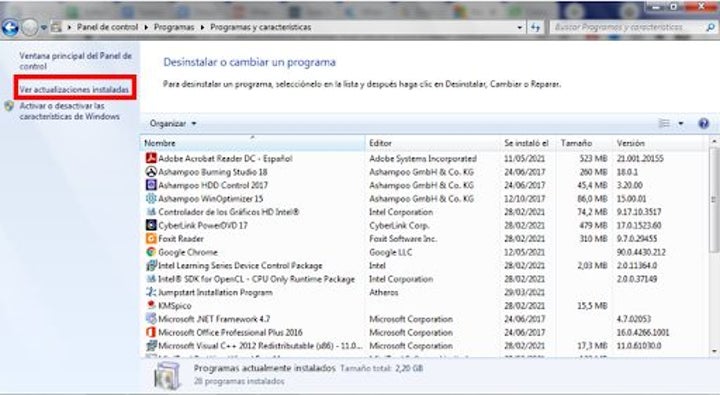
Task: Select the CyberLink PowerDVD 17 name
Action: (203, 226)
